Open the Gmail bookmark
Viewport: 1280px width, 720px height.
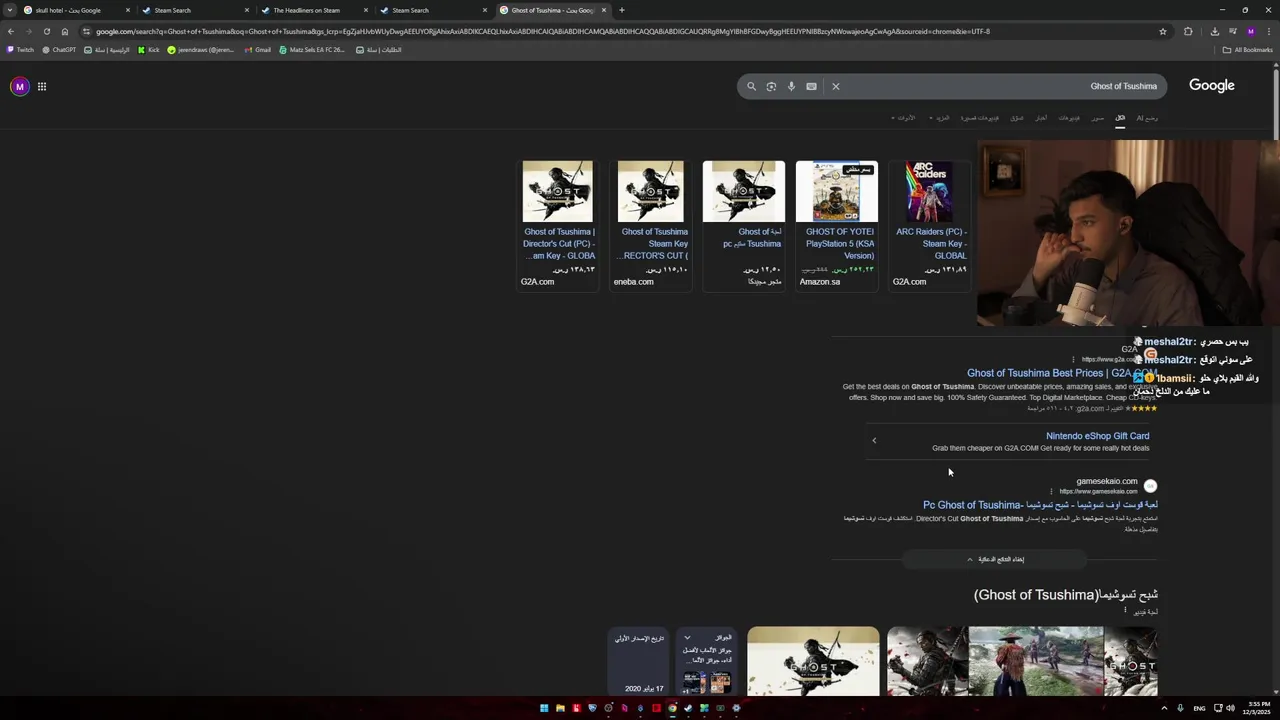point(257,49)
